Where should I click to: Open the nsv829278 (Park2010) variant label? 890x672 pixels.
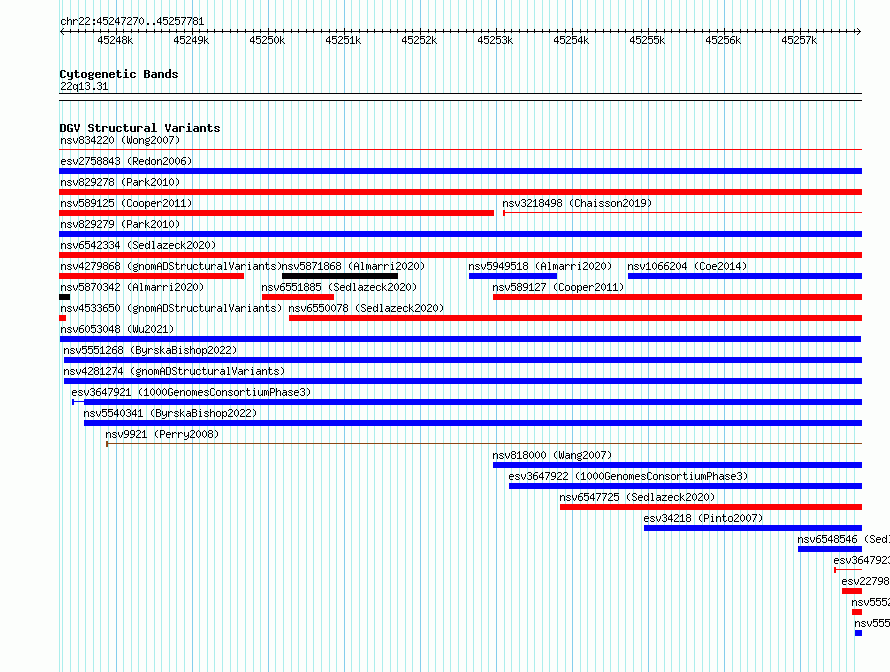[120, 182]
